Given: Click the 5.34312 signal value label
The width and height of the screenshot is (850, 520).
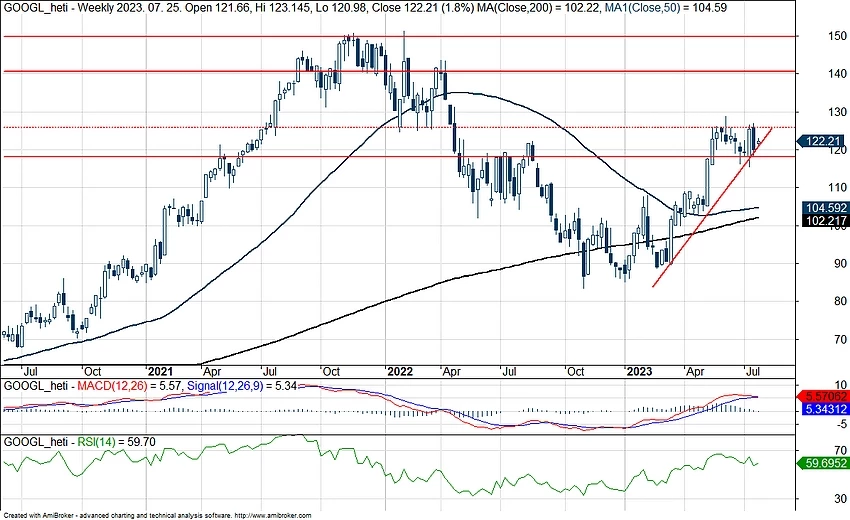Looking at the screenshot, I should click(825, 409).
